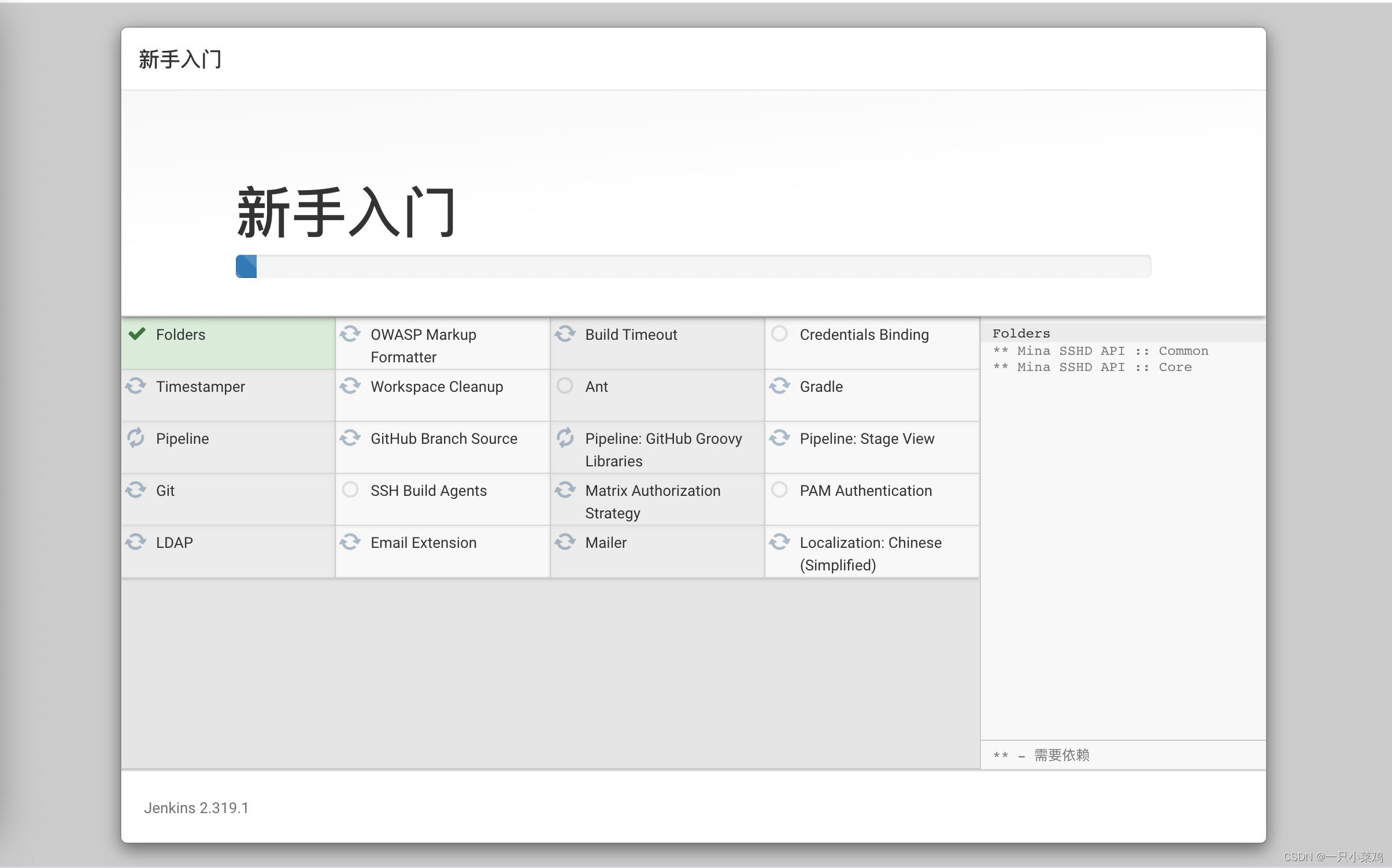Click the green checkmark next to Folders
The height and width of the screenshot is (868, 1392).
[x=137, y=334]
